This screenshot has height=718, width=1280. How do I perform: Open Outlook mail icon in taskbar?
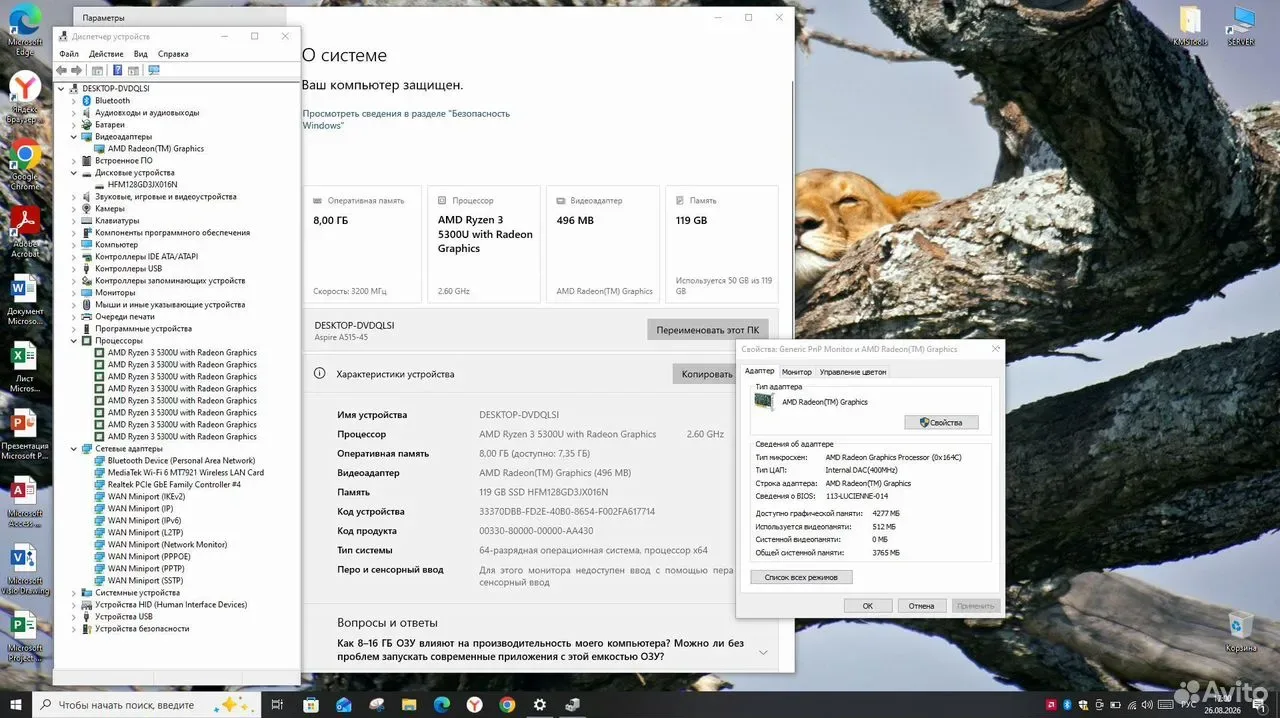click(344, 704)
